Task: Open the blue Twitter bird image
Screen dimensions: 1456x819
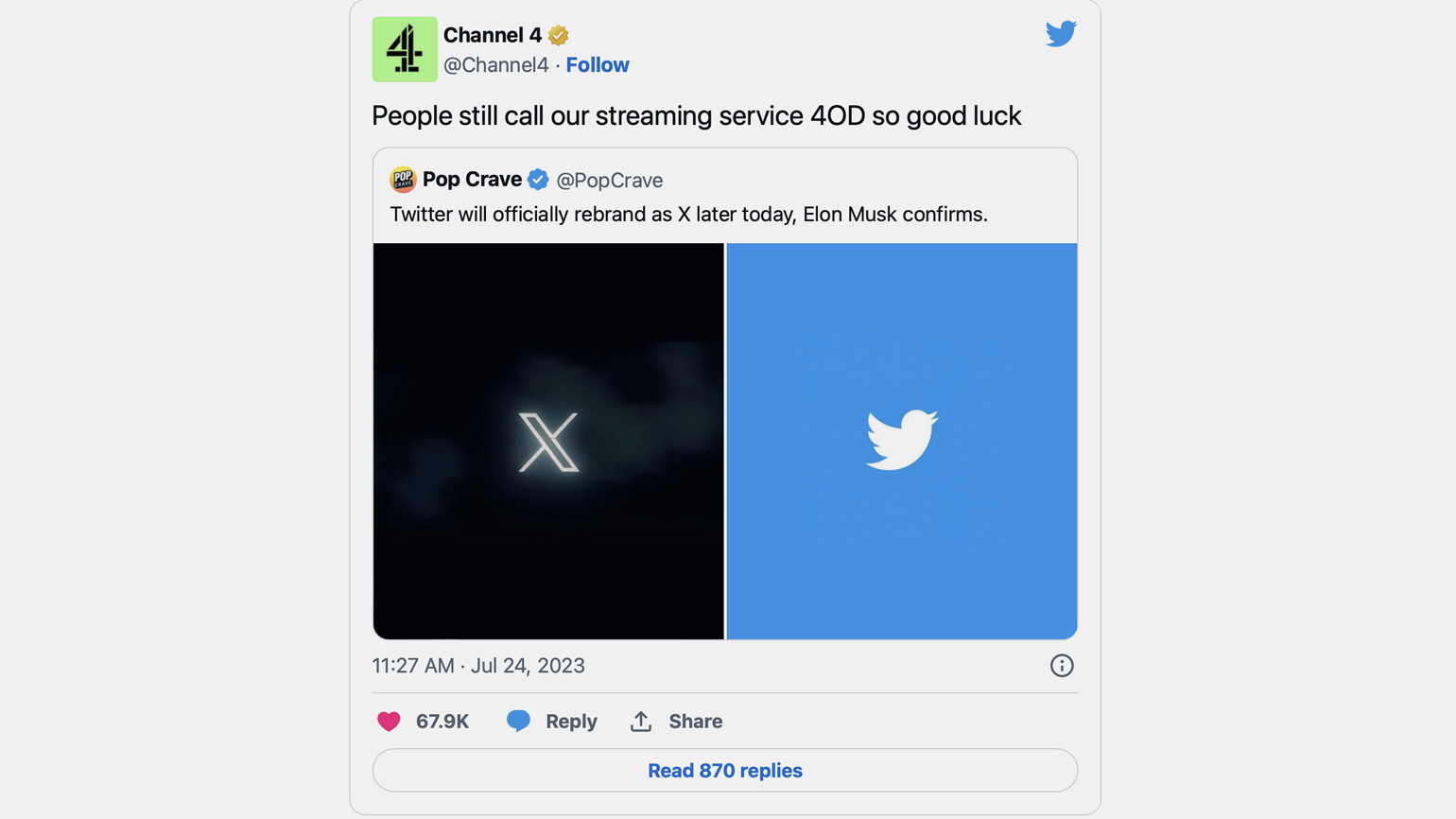Action: 902,442
